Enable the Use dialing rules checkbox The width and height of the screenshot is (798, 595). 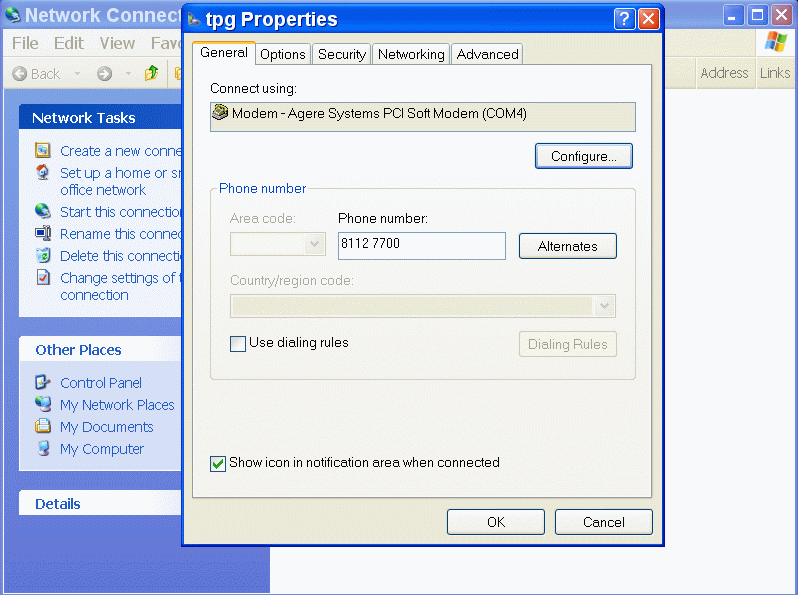pyautogui.click(x=238, y=344)
